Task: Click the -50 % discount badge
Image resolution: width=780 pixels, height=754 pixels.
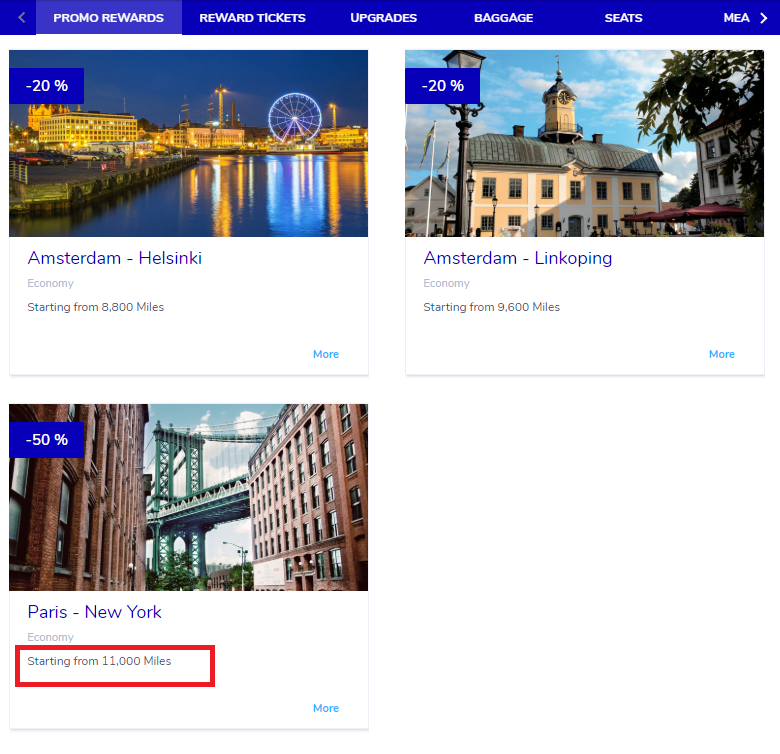Action: 46,440
